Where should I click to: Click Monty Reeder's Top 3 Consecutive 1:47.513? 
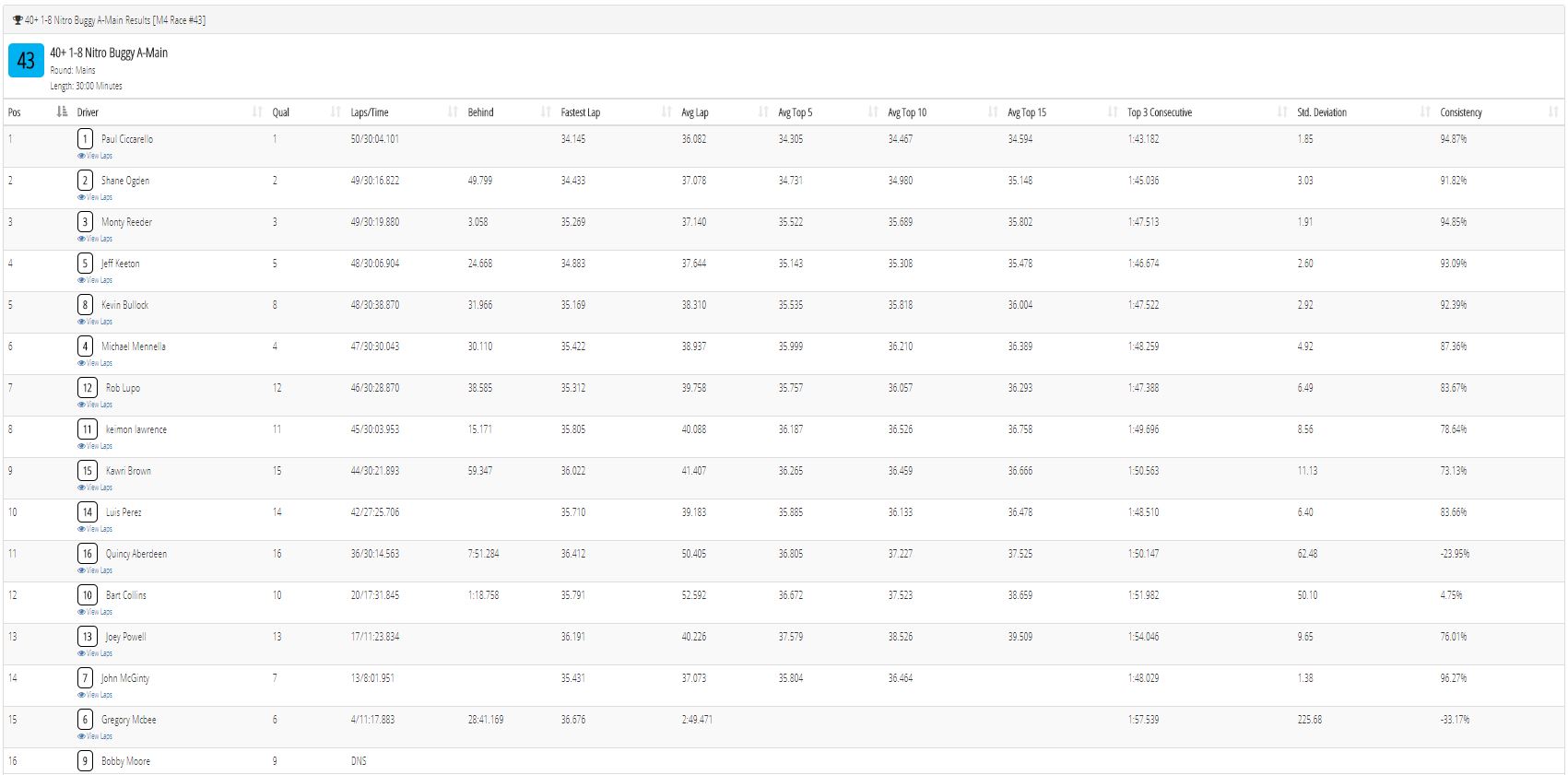click(1144, 222)
